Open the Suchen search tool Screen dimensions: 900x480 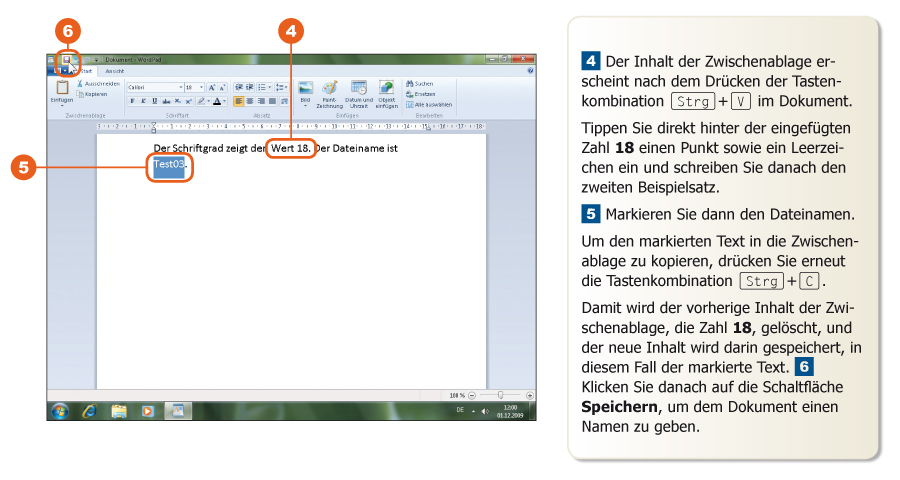tap(420, 84)
